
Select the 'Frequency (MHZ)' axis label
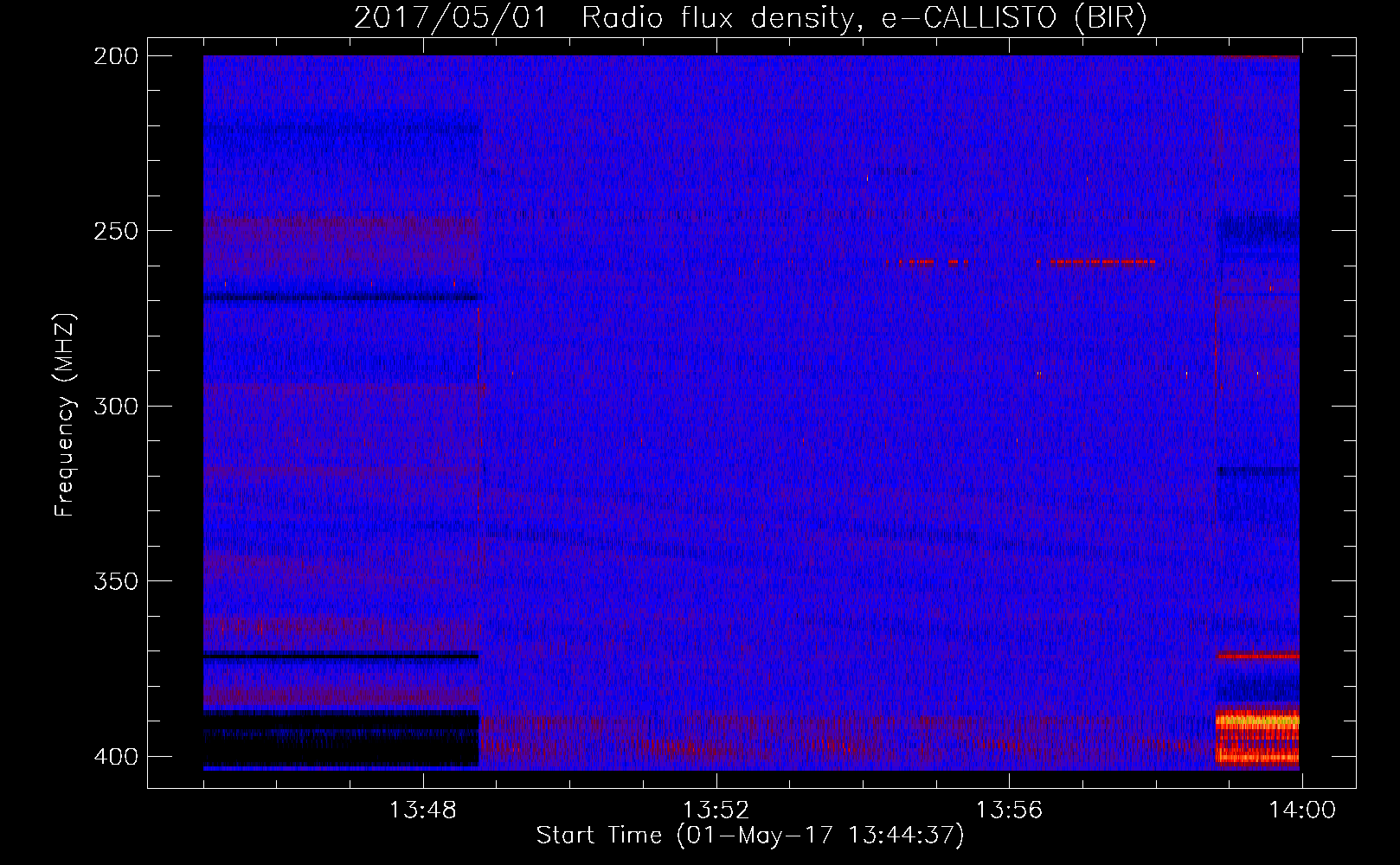click(x=65, y=415)
